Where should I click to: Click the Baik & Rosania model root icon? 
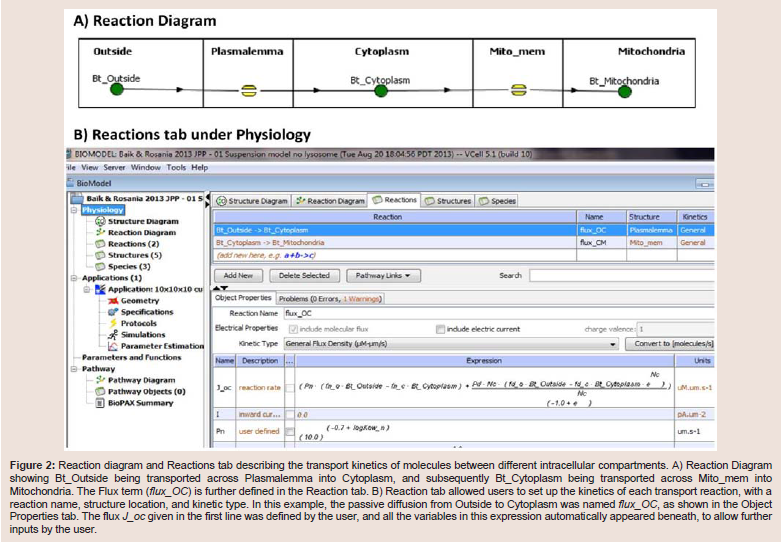point(77,198)
